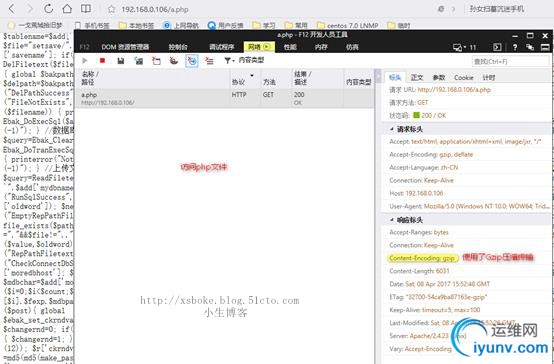Open the 仿真 tab
Image resolution: width=554 pixels, height=364 pixels.
coord(352,47)
